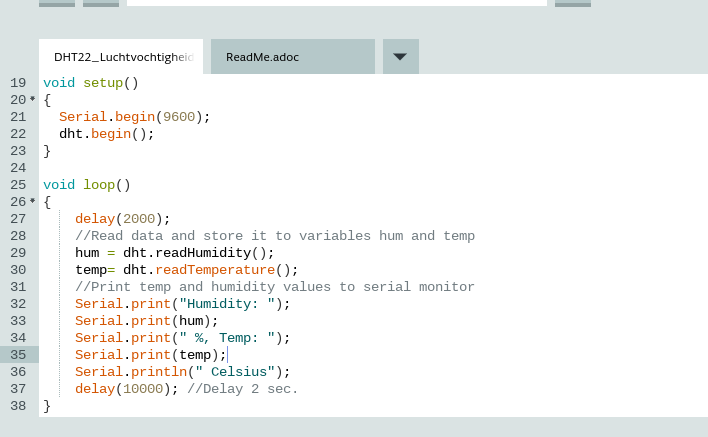Screen dimensions: 708x437
Task: Click 'Serial.print(" %, Temp: ");' line
Action: [x=182, y=338]
